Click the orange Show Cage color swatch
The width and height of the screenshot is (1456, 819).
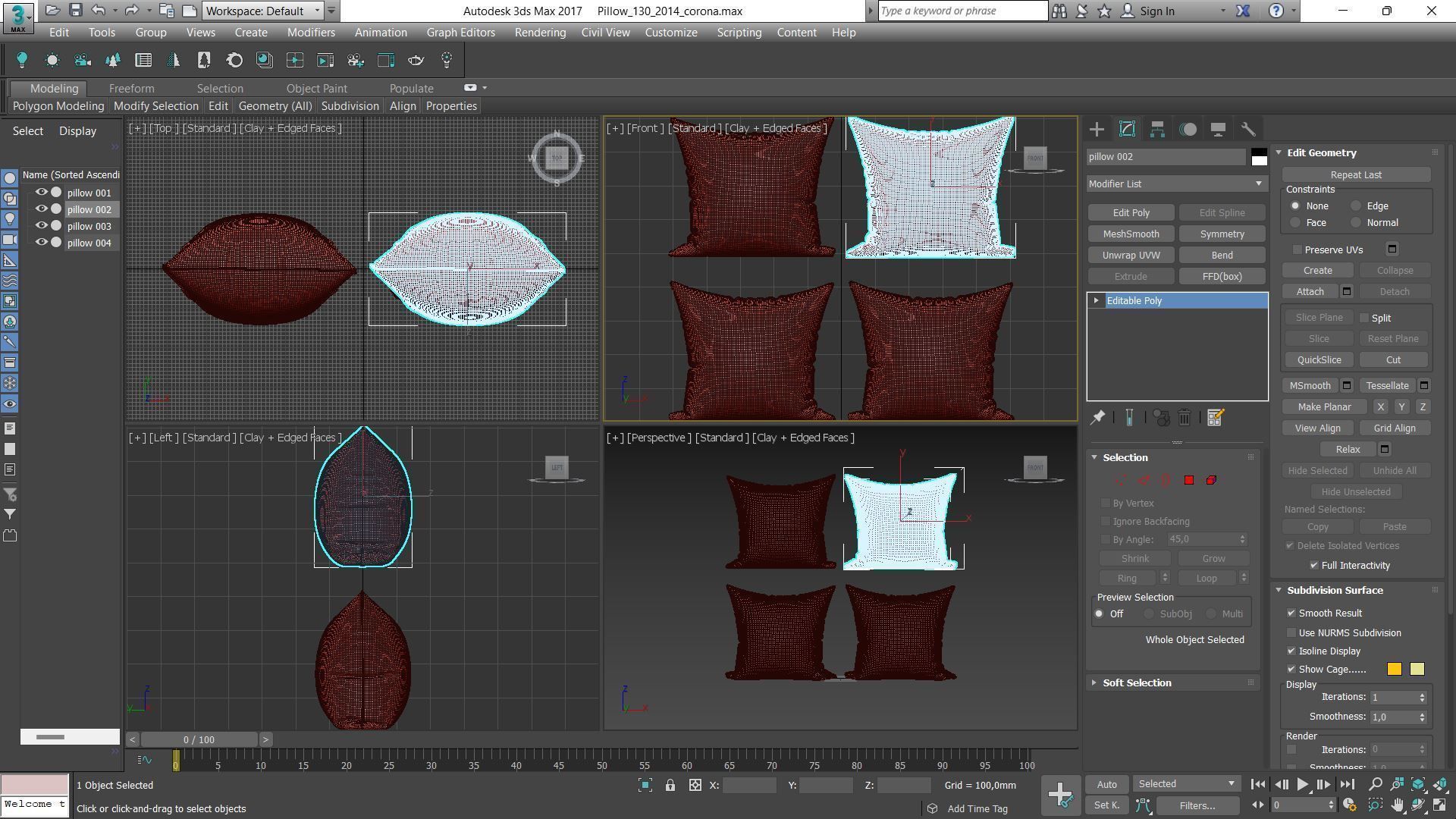(1394, 670)
